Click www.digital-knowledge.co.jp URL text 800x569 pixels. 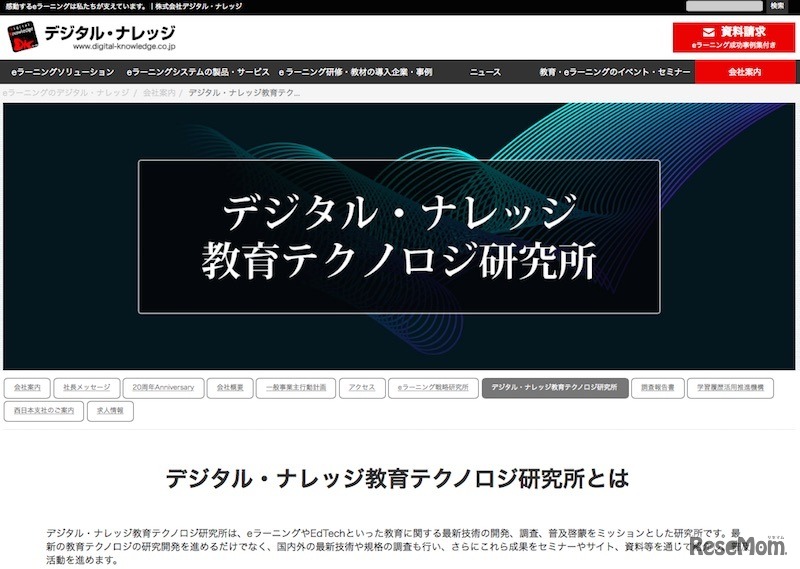(124, 46)
